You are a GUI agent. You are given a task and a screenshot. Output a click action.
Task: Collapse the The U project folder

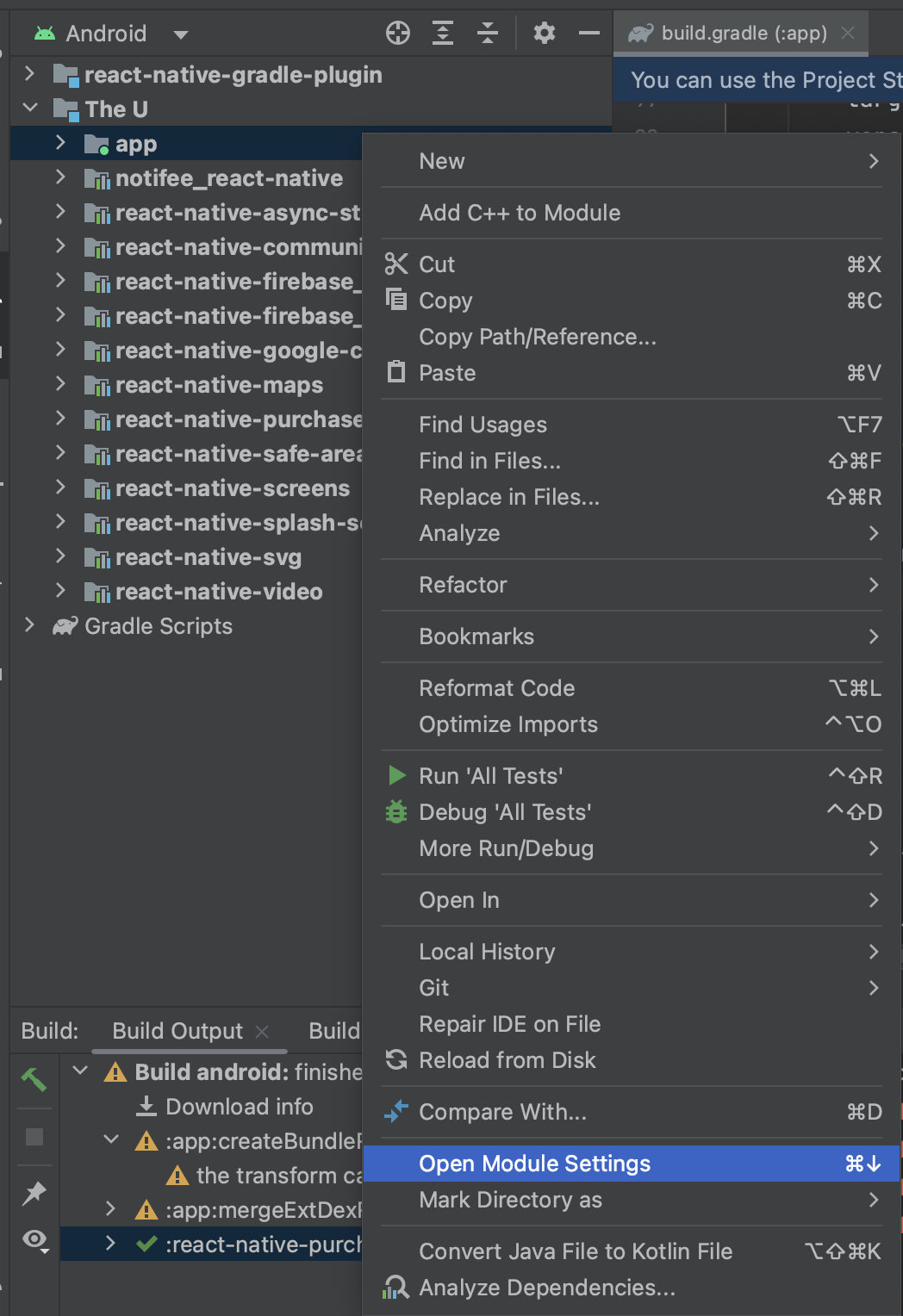pyautogui.click(x=30, y=109)
